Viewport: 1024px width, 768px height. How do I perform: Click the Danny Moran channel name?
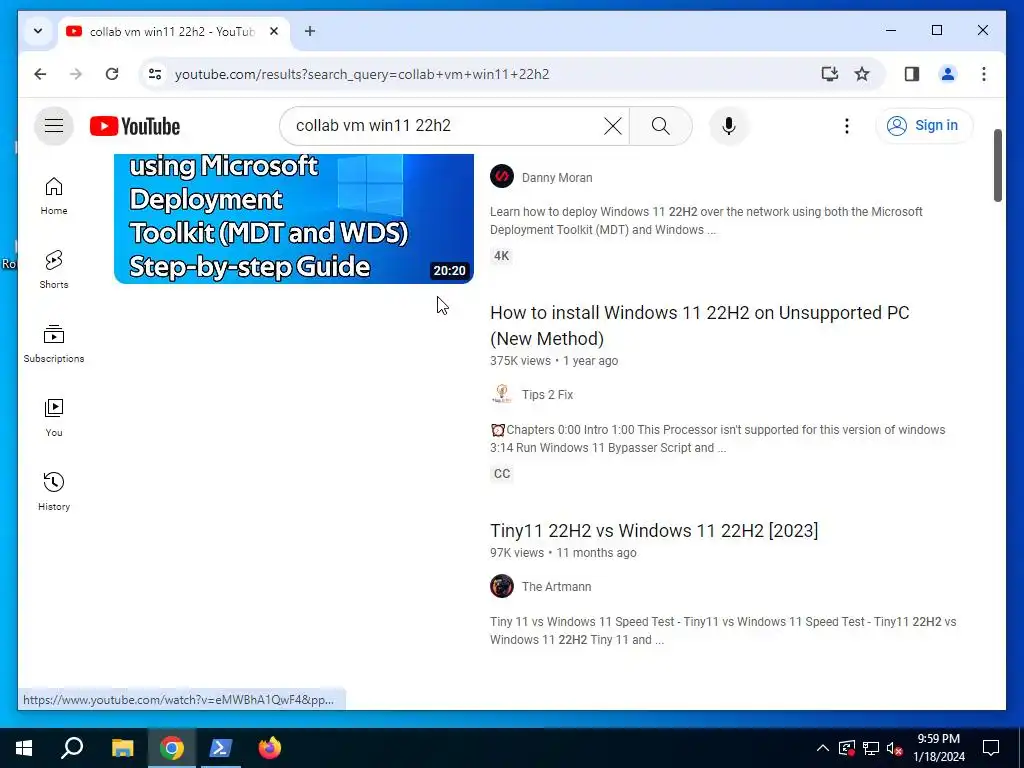pos(557,178)
